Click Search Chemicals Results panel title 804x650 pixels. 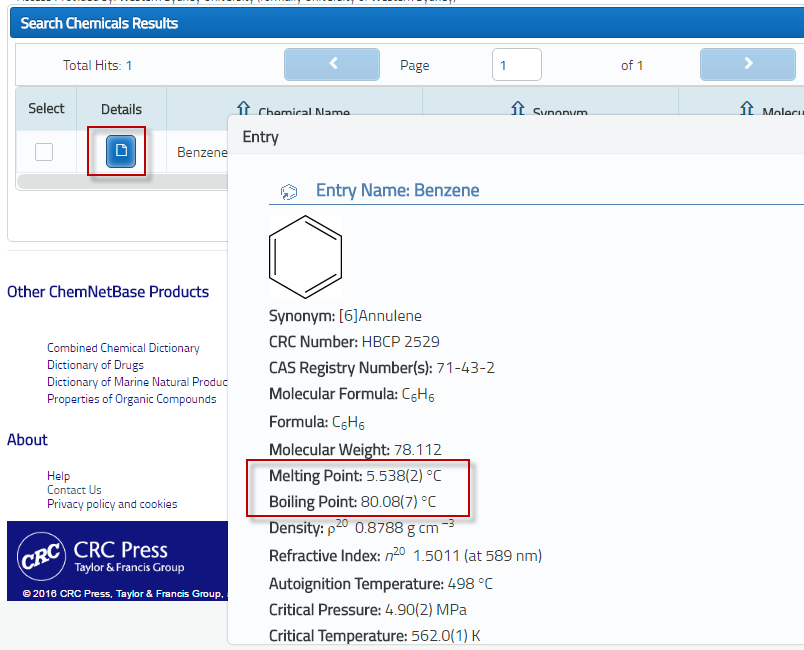tap(99, 24)
